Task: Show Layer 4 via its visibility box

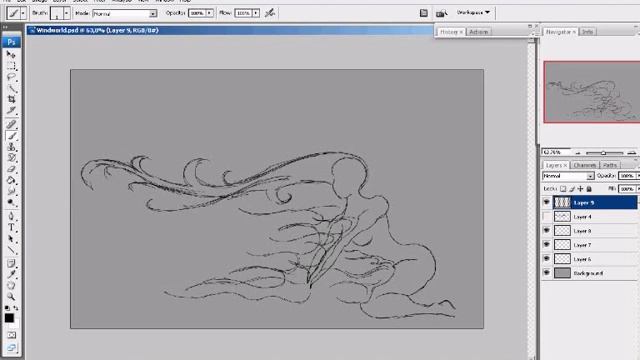Action: tap(547, 217)
